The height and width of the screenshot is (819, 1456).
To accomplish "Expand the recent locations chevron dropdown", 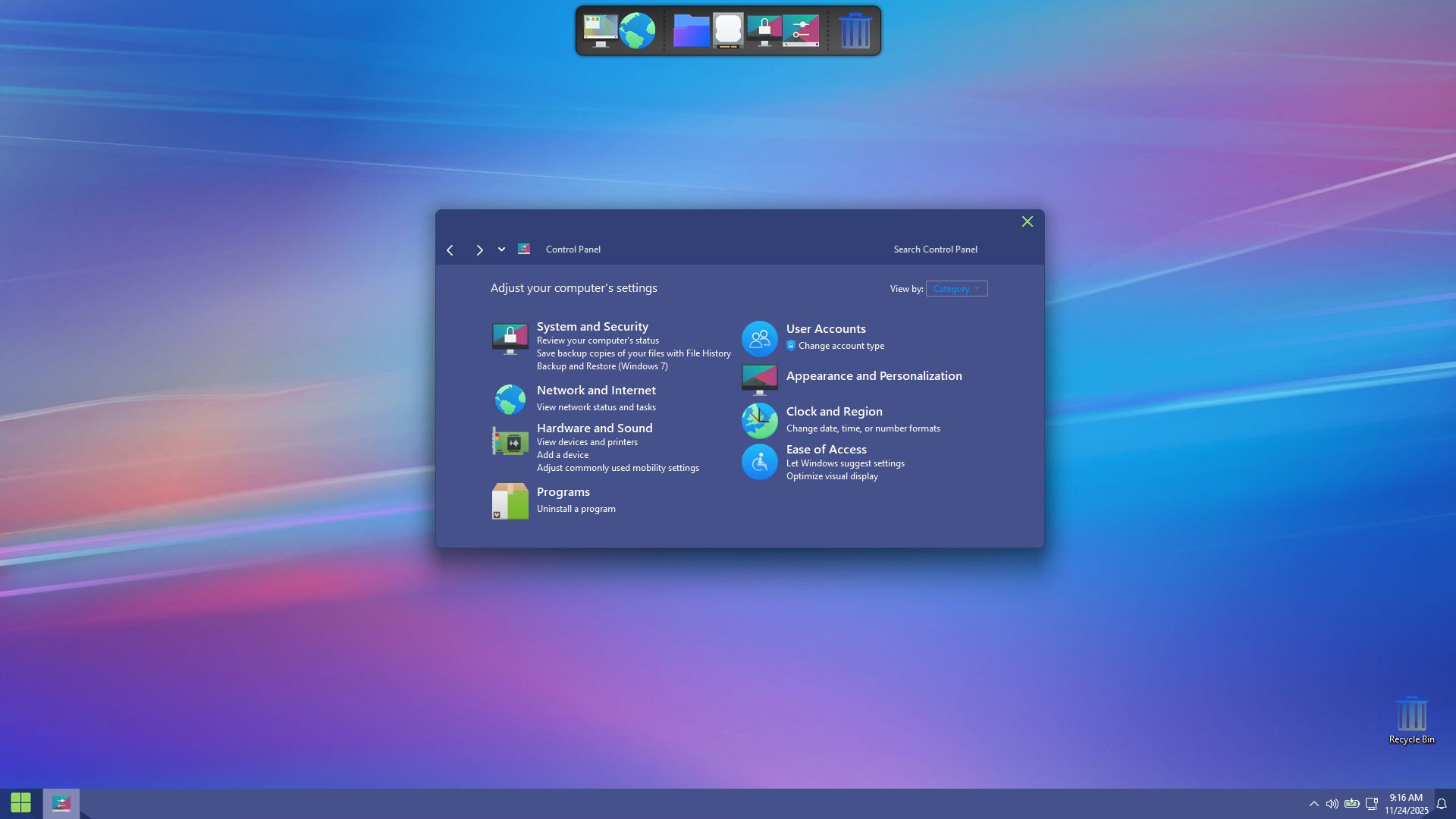I will point(501,249).
